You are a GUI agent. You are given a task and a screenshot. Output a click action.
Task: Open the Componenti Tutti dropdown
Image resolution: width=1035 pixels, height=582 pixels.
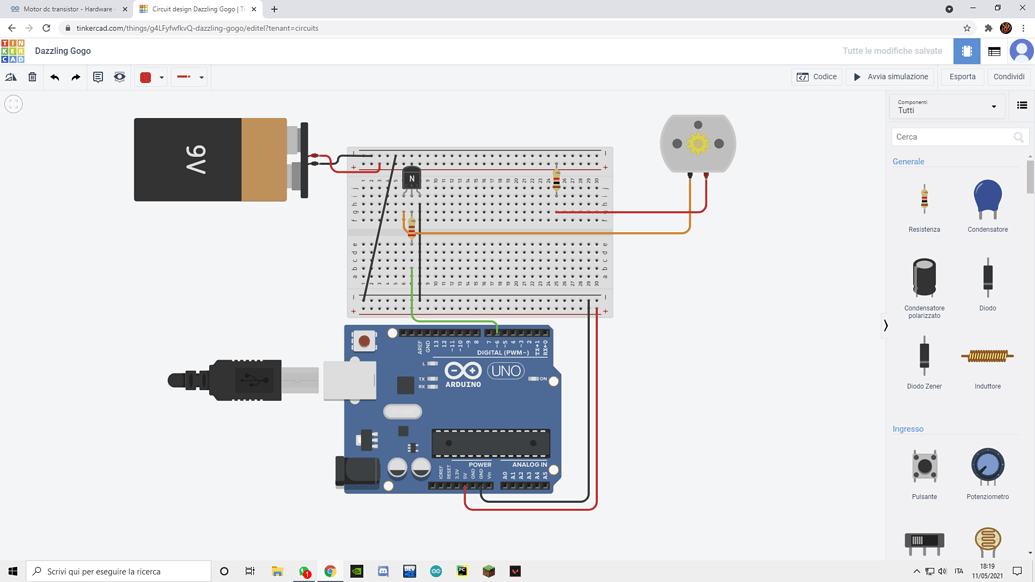[x=946, y=105]
